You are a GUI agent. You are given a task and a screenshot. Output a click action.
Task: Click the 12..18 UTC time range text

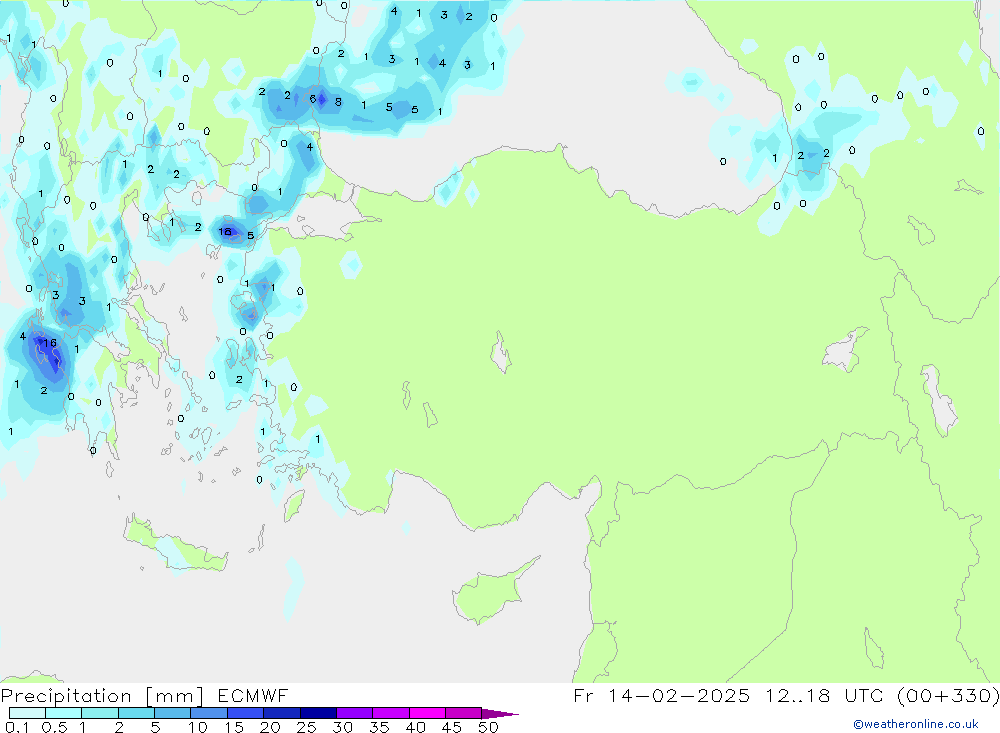point(825,695)
